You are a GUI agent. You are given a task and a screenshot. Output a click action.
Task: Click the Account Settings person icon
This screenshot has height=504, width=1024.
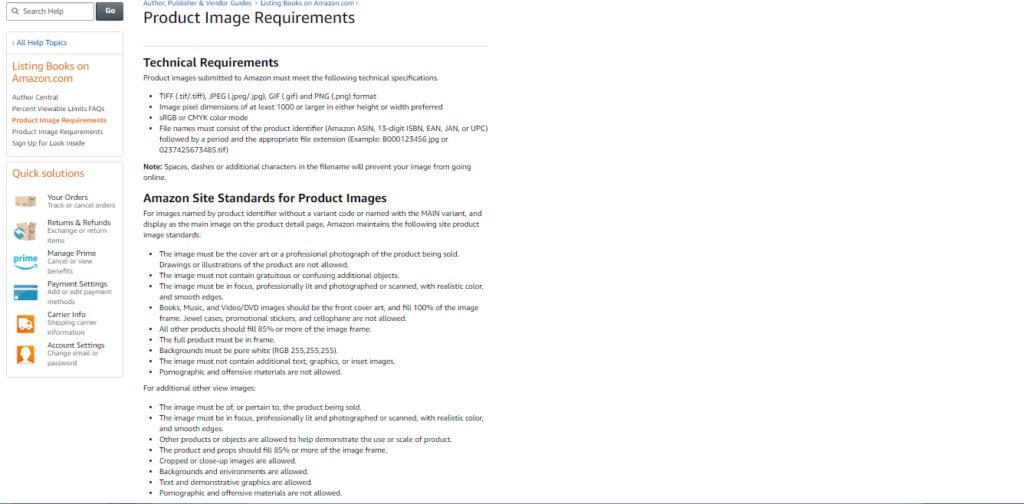tap(25, 354)
